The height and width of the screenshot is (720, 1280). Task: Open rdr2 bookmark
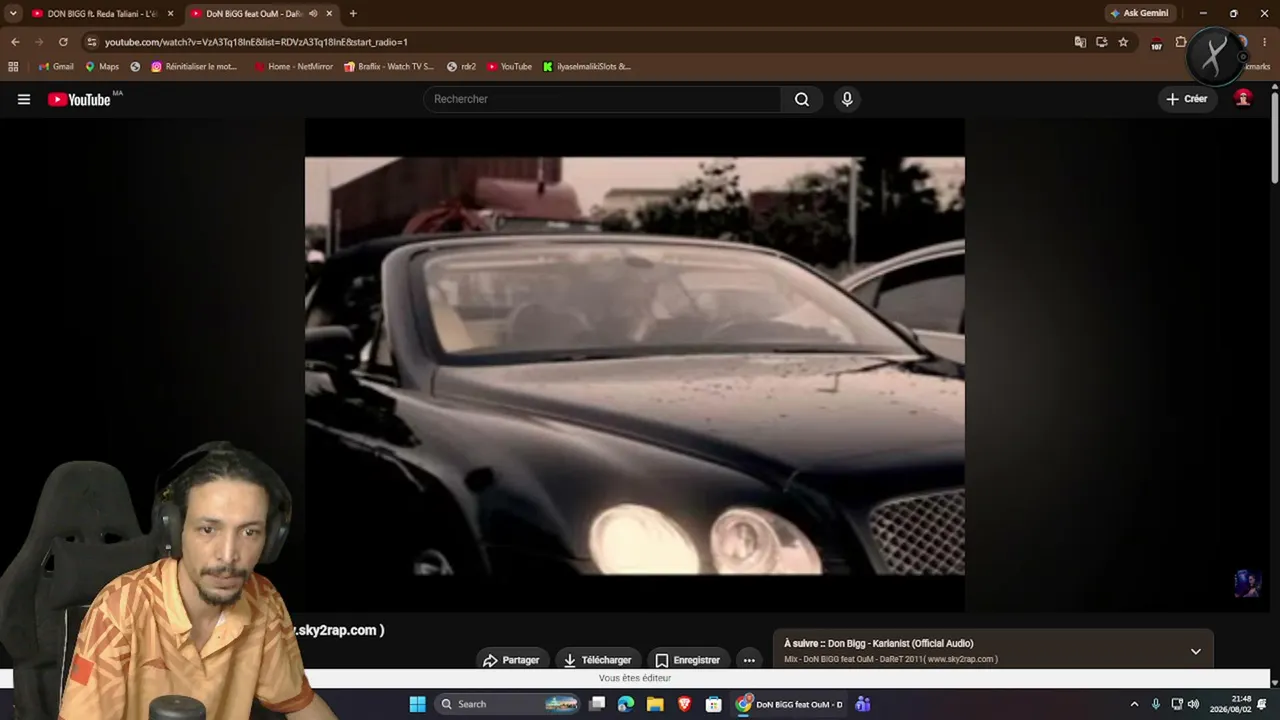(x=462, y=67)
